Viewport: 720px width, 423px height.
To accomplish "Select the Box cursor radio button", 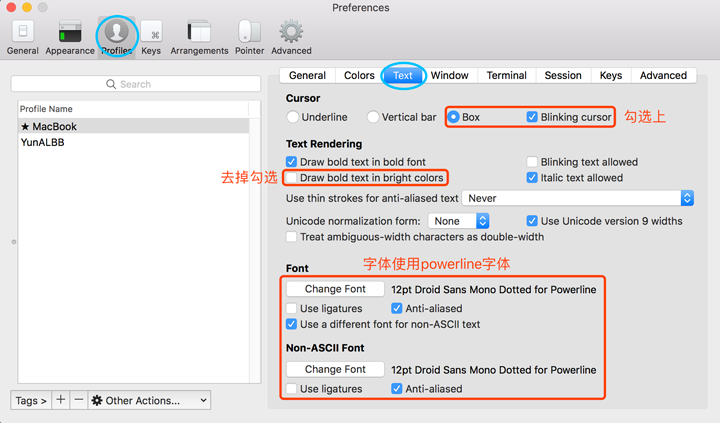I will [x=453, y=117].
